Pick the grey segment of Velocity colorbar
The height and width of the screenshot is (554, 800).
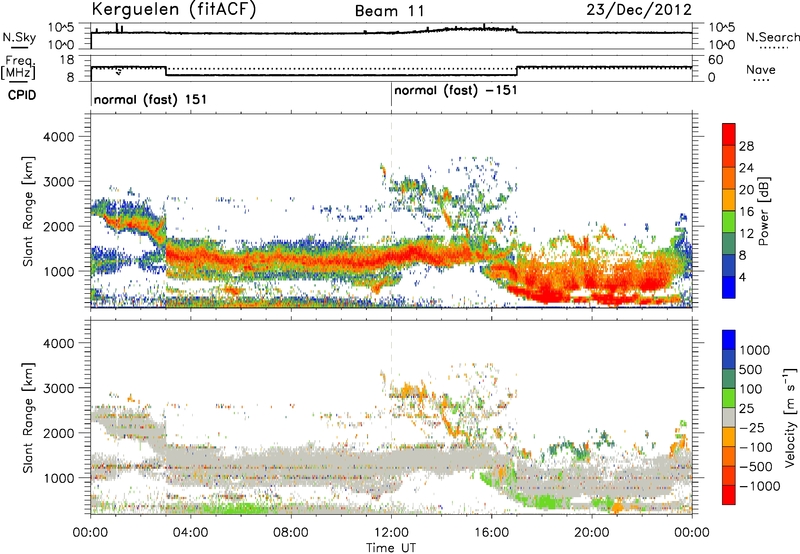point(729,417)
